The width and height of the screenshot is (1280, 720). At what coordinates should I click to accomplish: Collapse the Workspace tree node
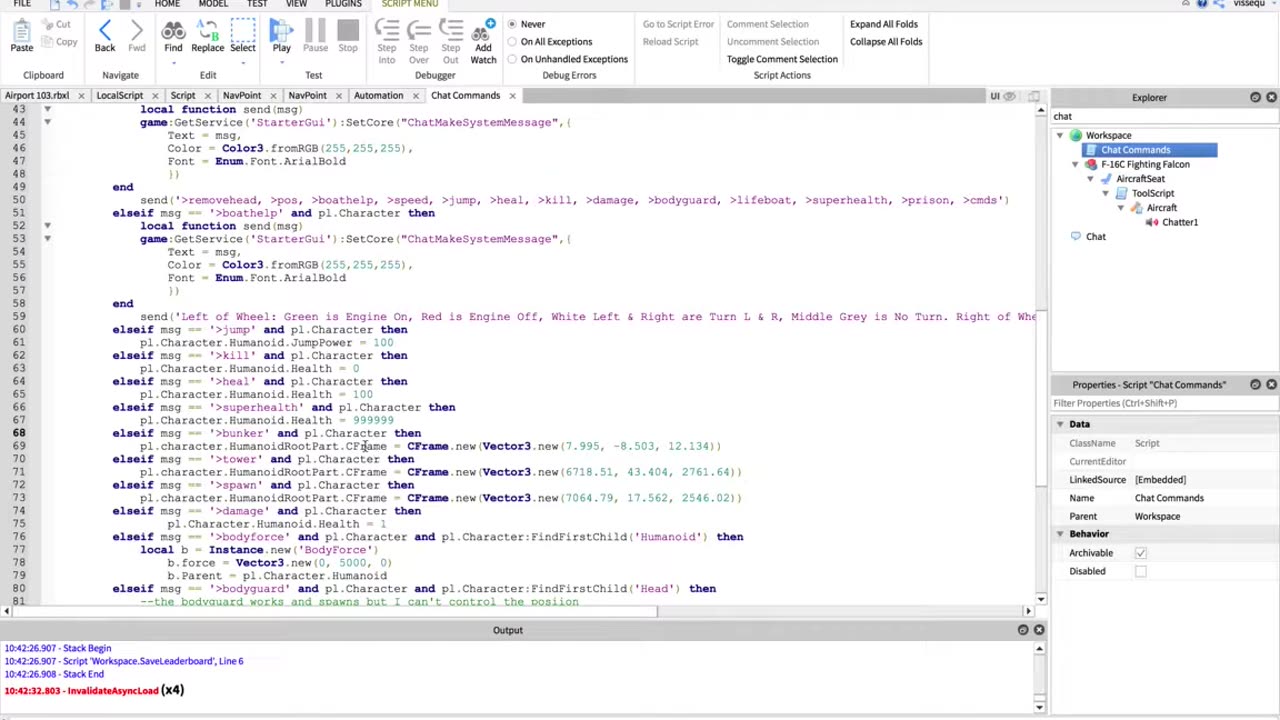click(x=1060, y=135)
